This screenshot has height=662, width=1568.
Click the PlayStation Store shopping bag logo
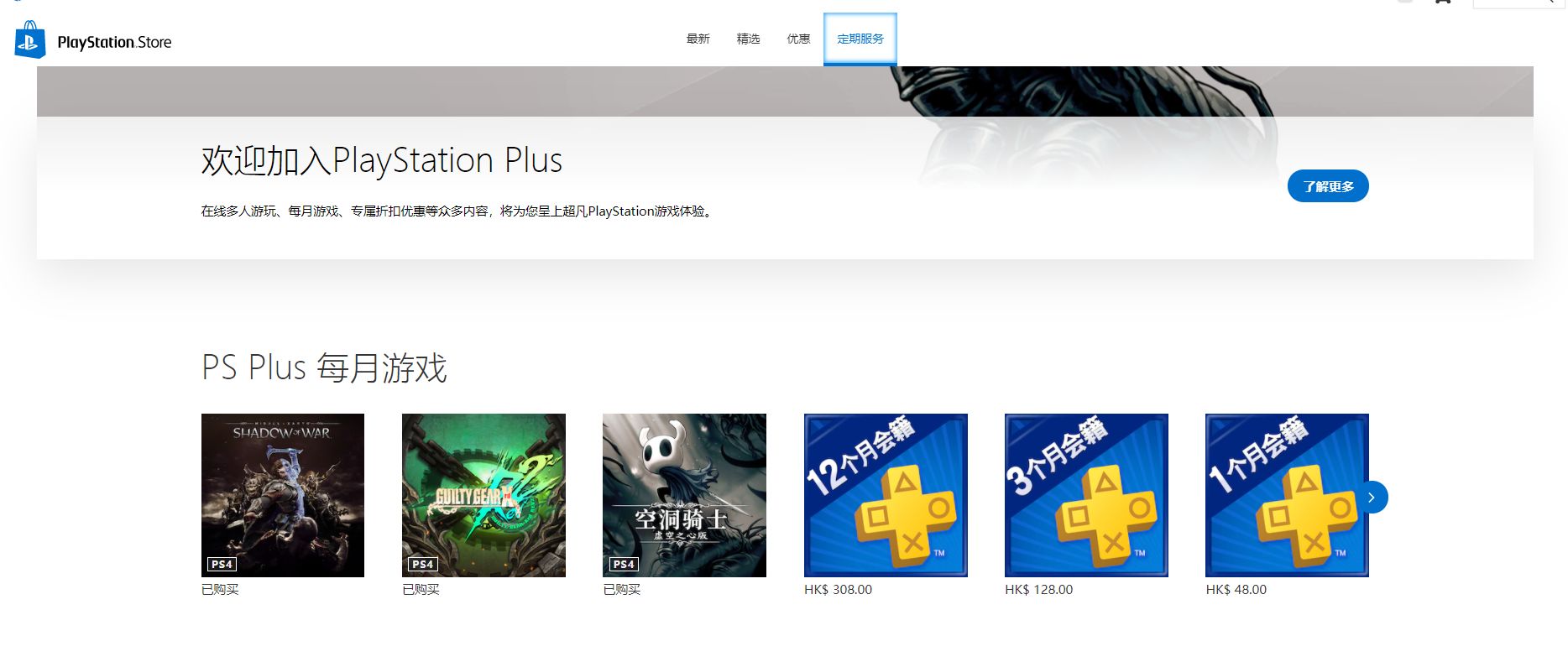coord(30,39)
